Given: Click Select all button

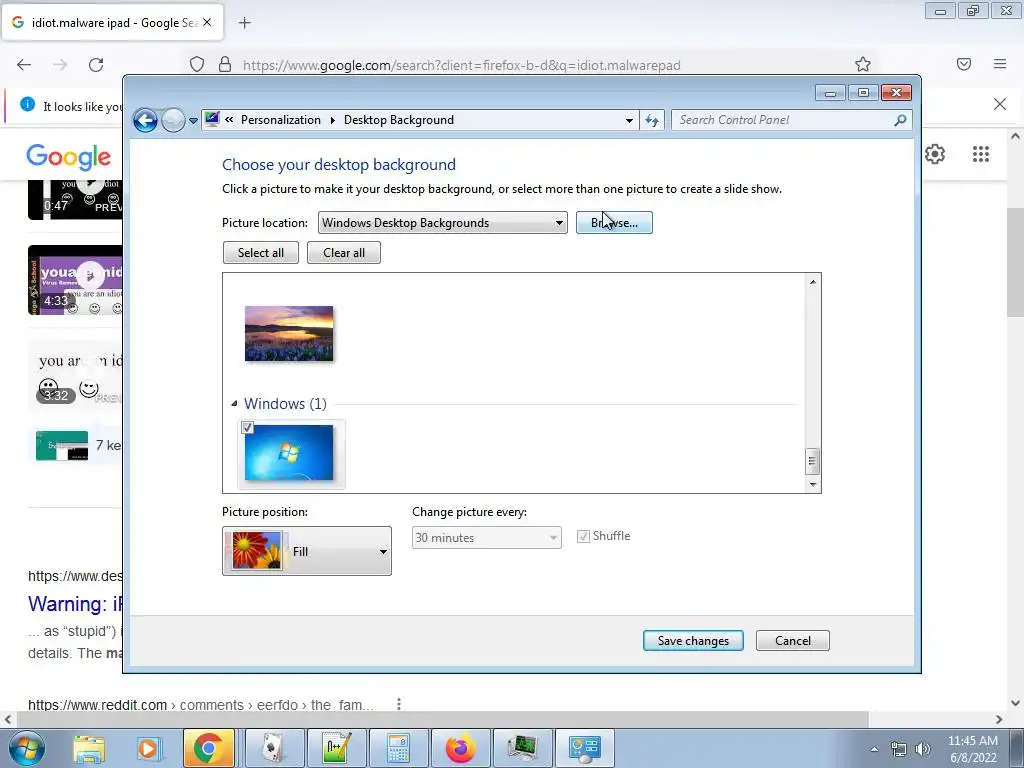Looking at the screenshot, I should (261, 253).
